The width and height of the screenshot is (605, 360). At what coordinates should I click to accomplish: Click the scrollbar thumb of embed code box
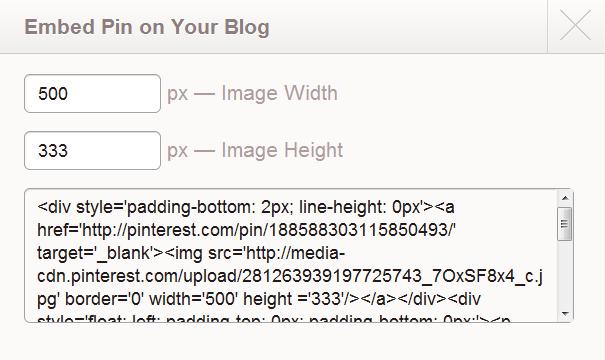tap(565, 224)
